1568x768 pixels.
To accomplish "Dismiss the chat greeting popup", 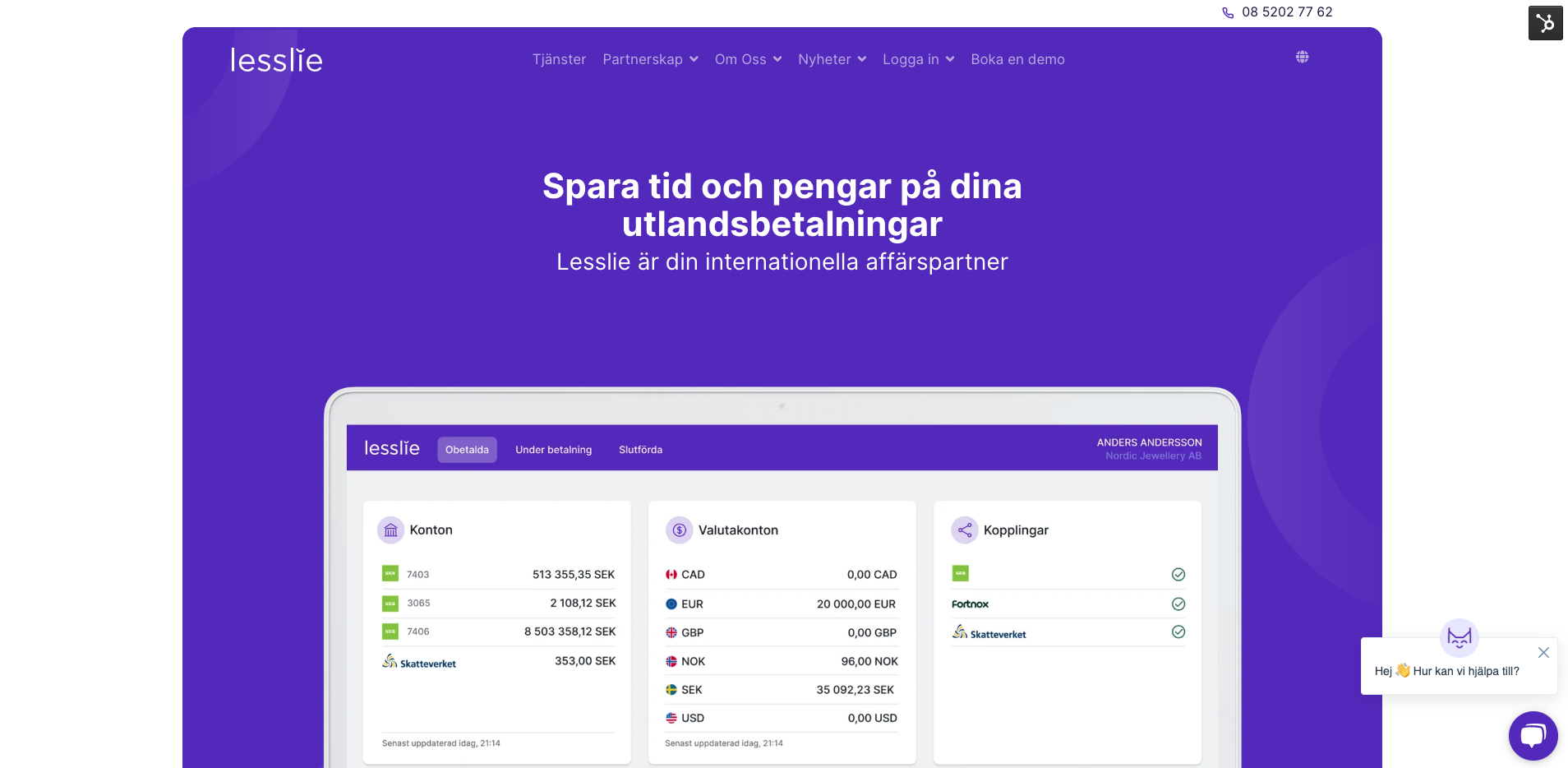I will 1543,652.
